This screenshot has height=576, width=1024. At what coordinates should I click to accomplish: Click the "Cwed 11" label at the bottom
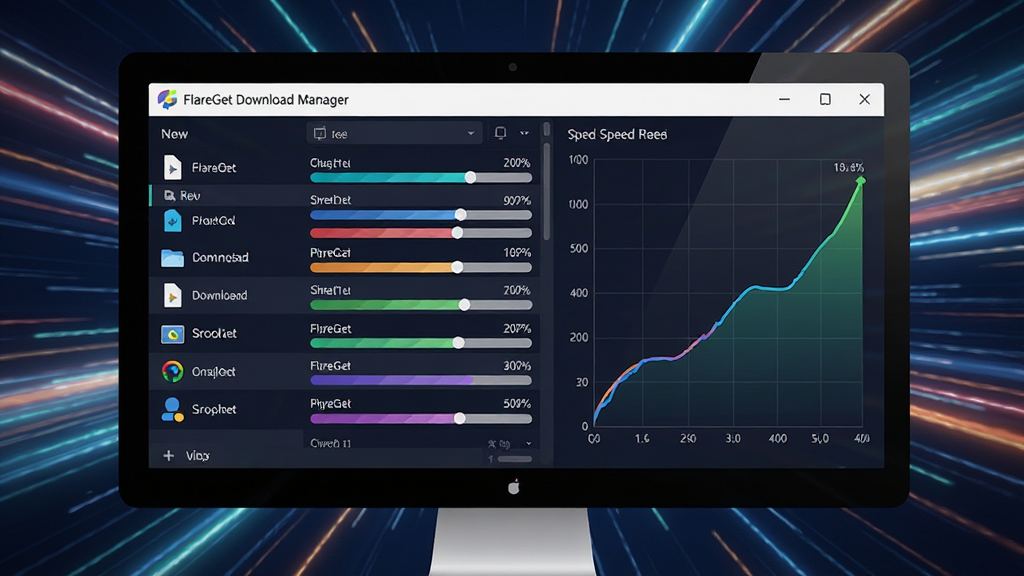tap(330, 443)
